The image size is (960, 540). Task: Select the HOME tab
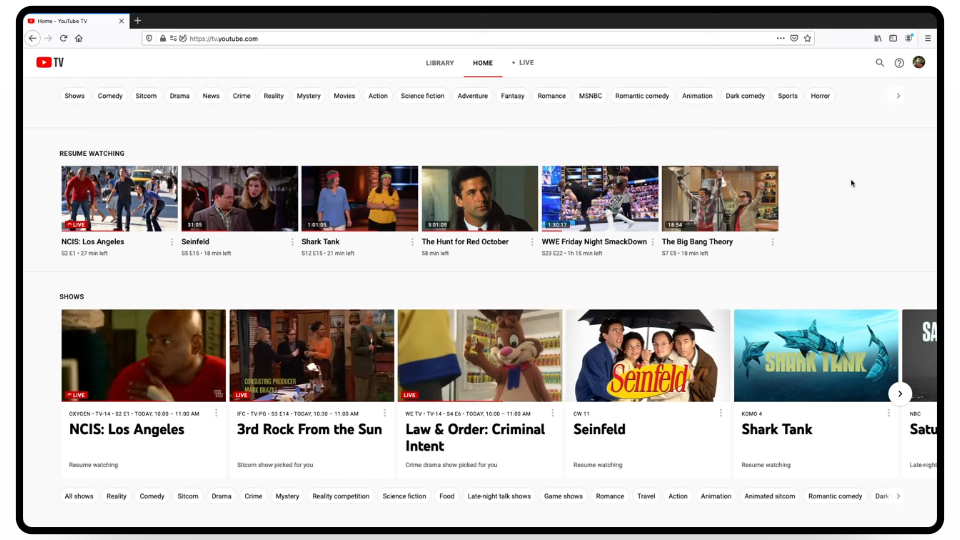point(482,62)
